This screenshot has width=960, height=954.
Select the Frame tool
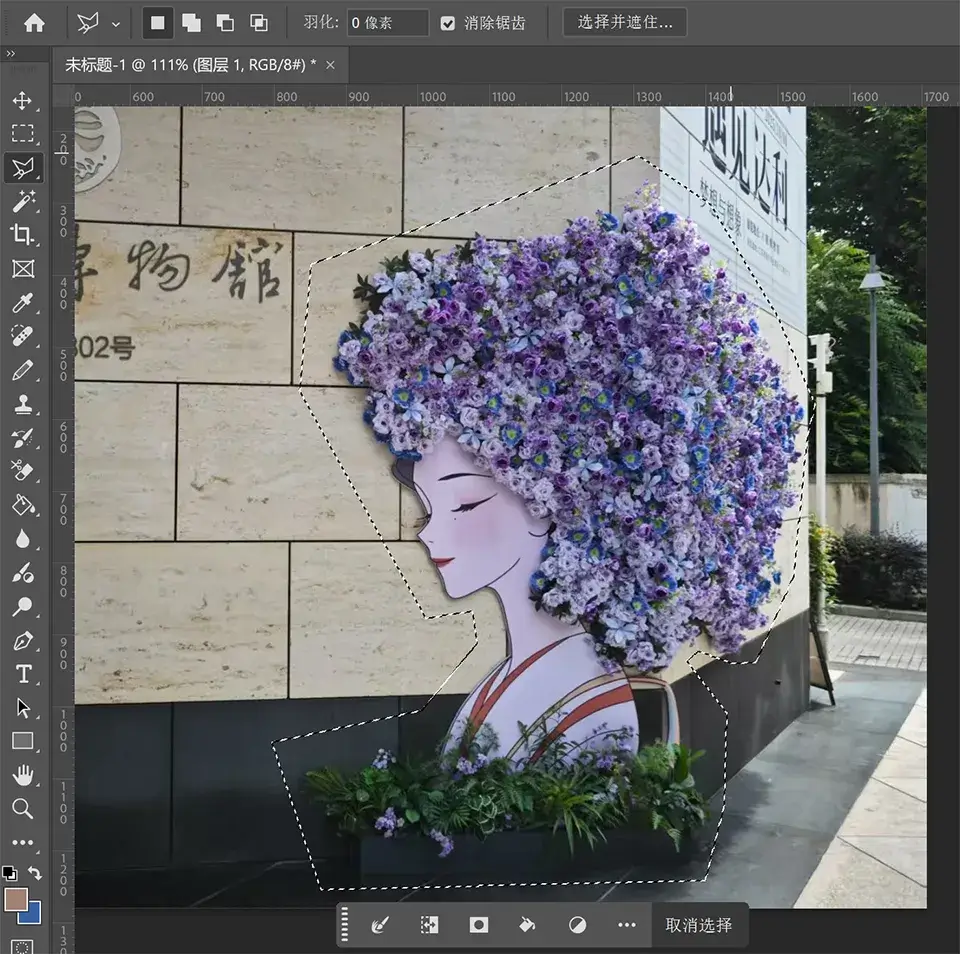point(23,269)
